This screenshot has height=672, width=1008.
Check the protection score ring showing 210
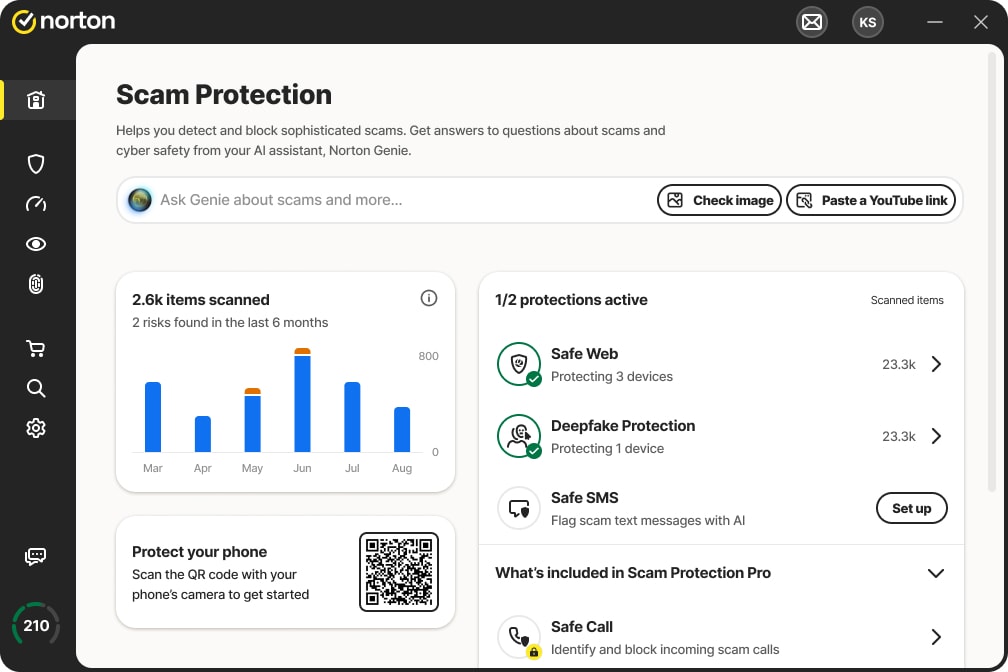[36, 625]
